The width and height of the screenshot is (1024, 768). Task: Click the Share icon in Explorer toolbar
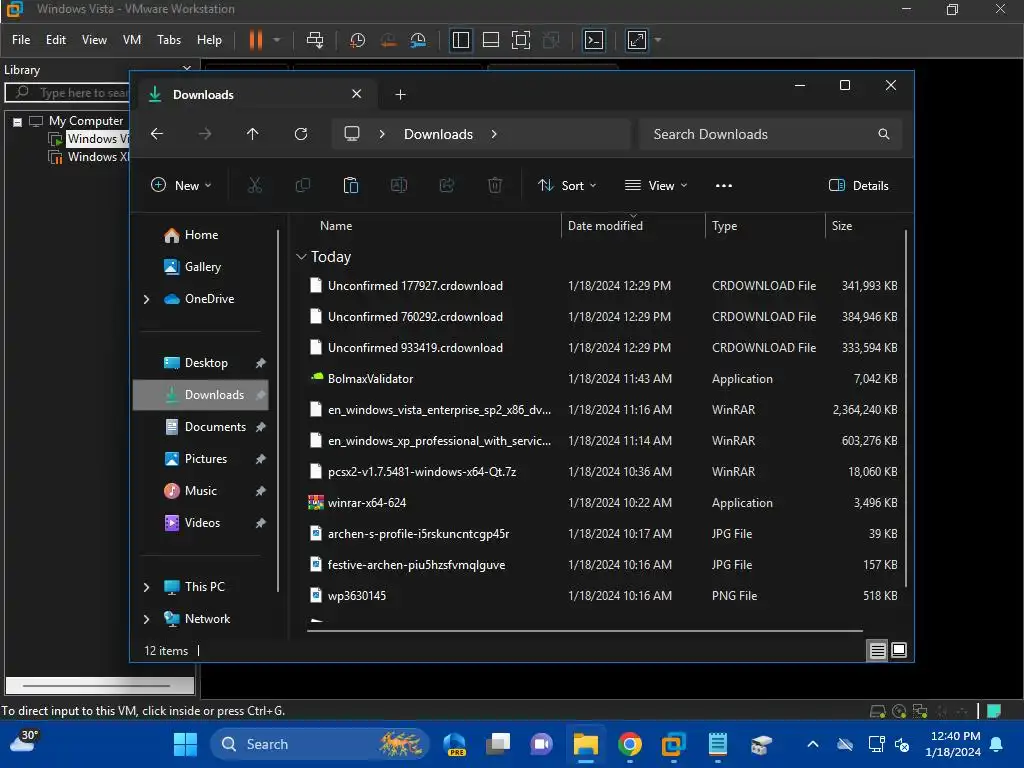[x=447, y=185]
